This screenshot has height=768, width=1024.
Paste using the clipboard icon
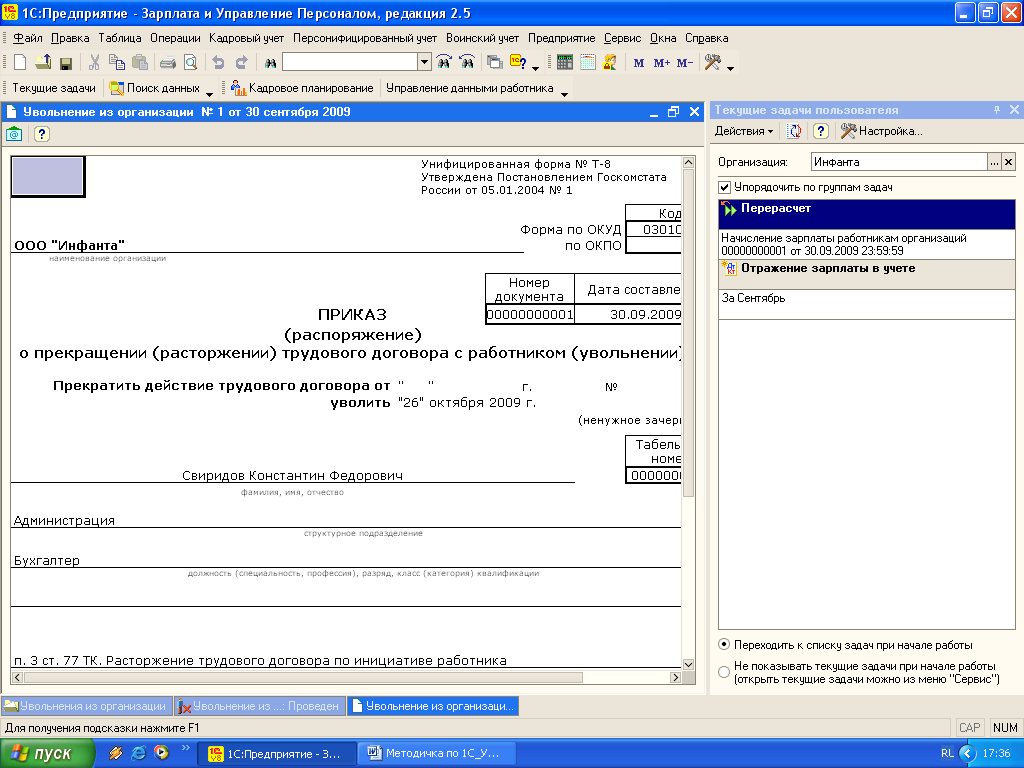(140, 63)
